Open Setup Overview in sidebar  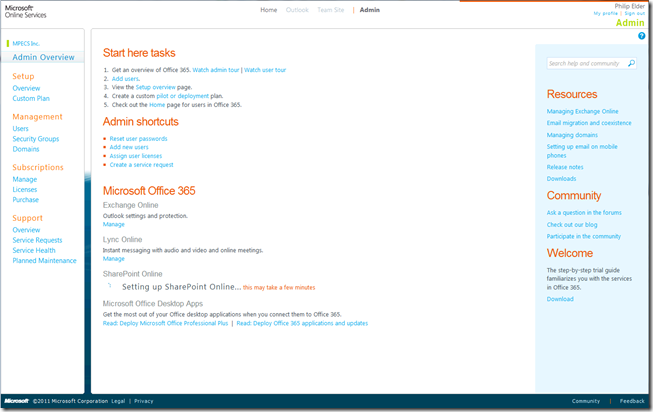[26, 88]
